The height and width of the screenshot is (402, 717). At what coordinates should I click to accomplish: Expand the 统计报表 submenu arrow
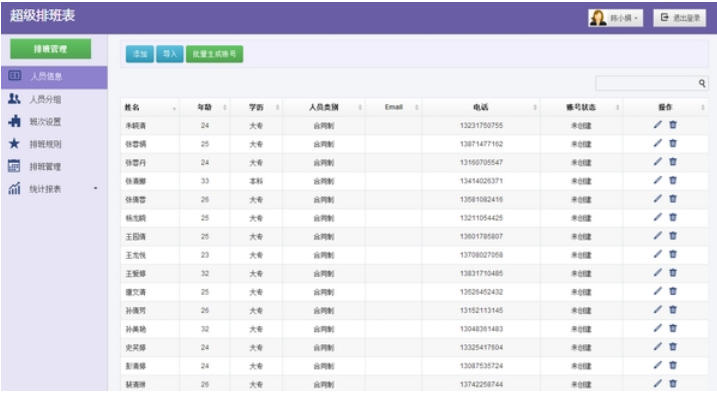coord(96,188)
